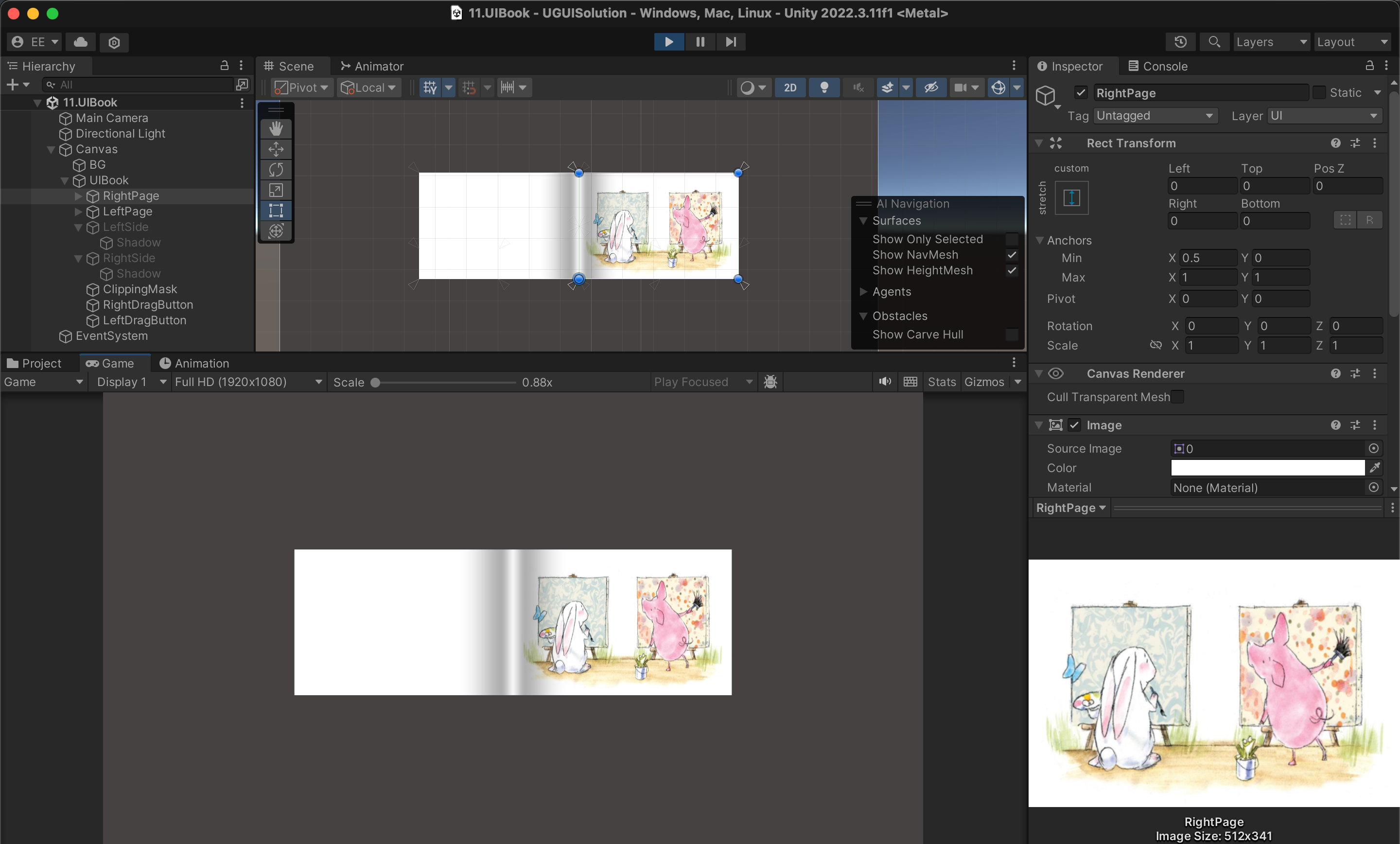This screenshot has width=1400, height=844.
Task: Collapse the UIBook node
Action: (65, 181)
